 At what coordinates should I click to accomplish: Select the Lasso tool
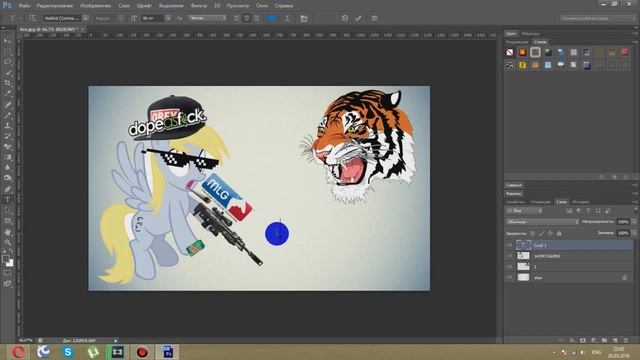(7, 62)
